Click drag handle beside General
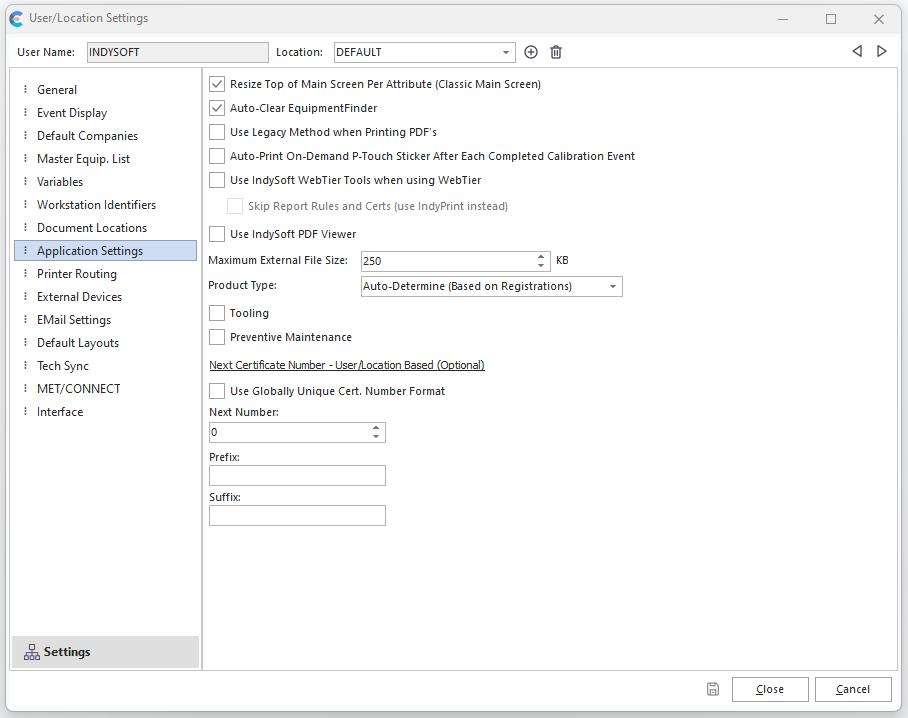 25,89
